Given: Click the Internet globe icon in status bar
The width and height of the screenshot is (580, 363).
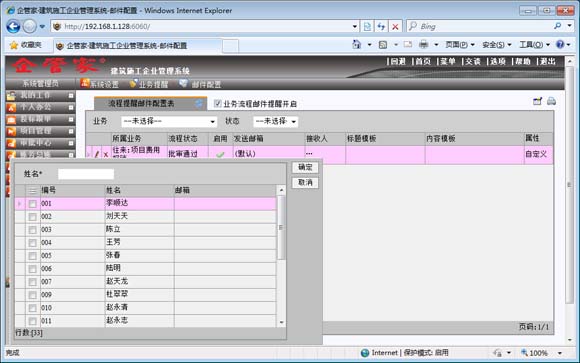Looking at the screenshot, I should pos(365,353).
